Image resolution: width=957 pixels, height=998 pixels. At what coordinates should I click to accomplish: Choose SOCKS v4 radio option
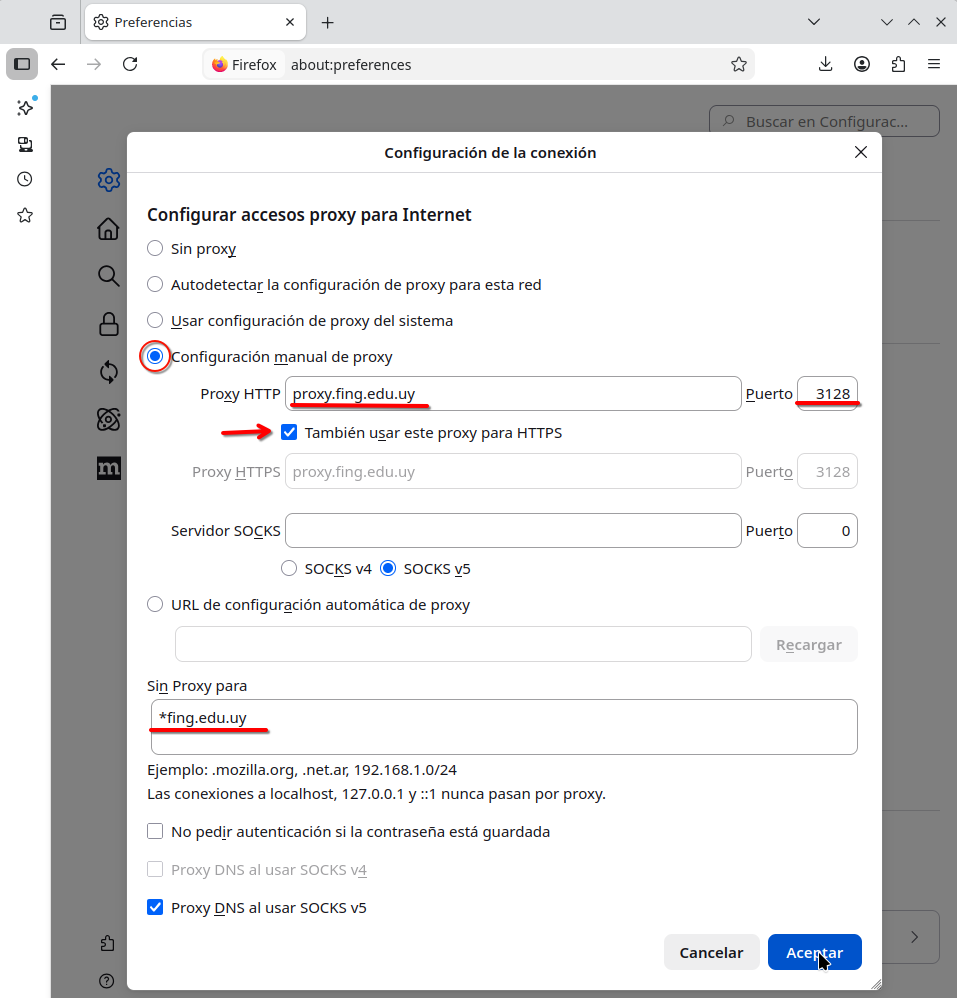tap(289, 568)
